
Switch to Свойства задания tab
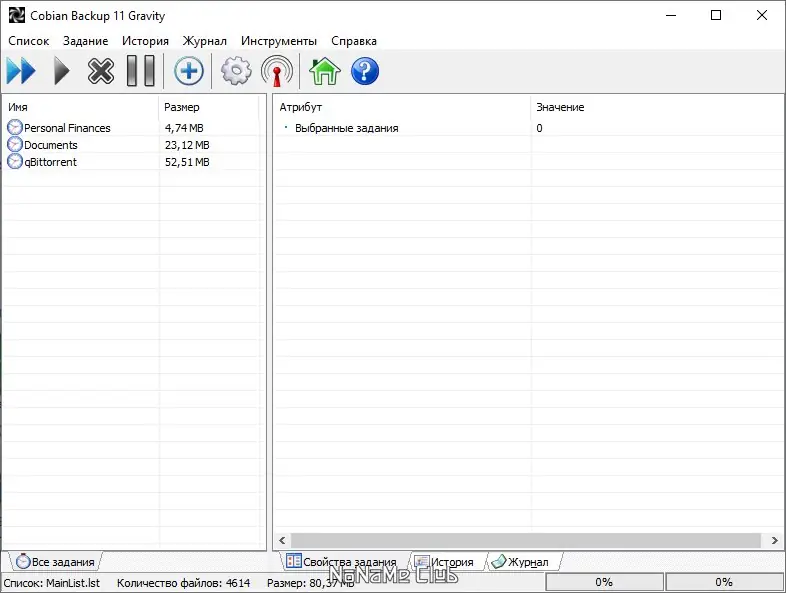click(x=342, y=561)
